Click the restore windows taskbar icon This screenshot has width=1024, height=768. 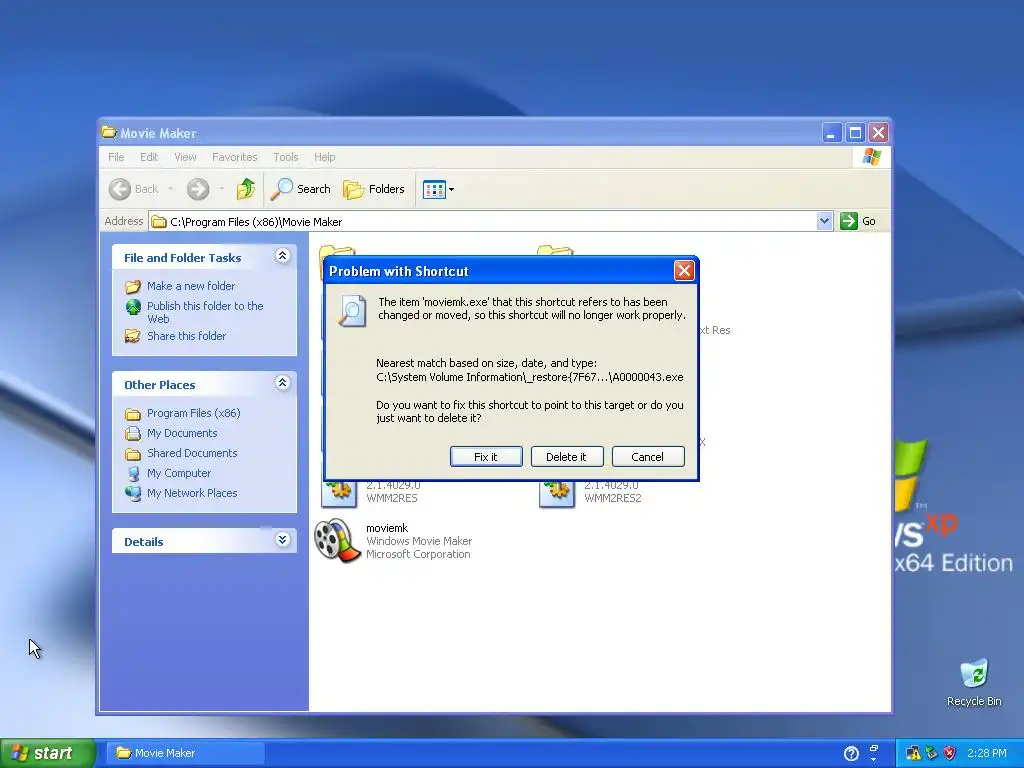click(874, 748)
